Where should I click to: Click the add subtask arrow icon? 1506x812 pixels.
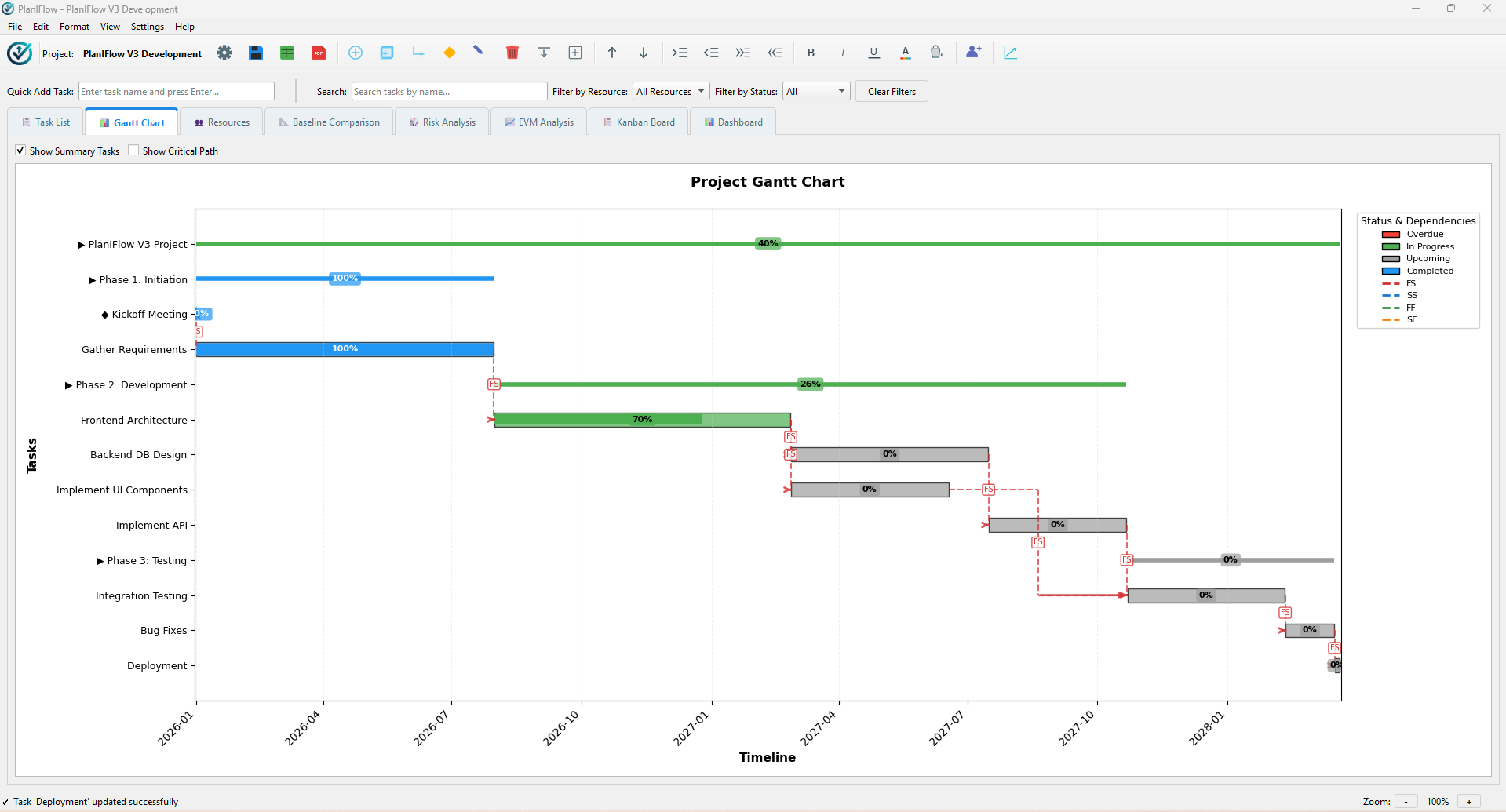coord(418,53)
